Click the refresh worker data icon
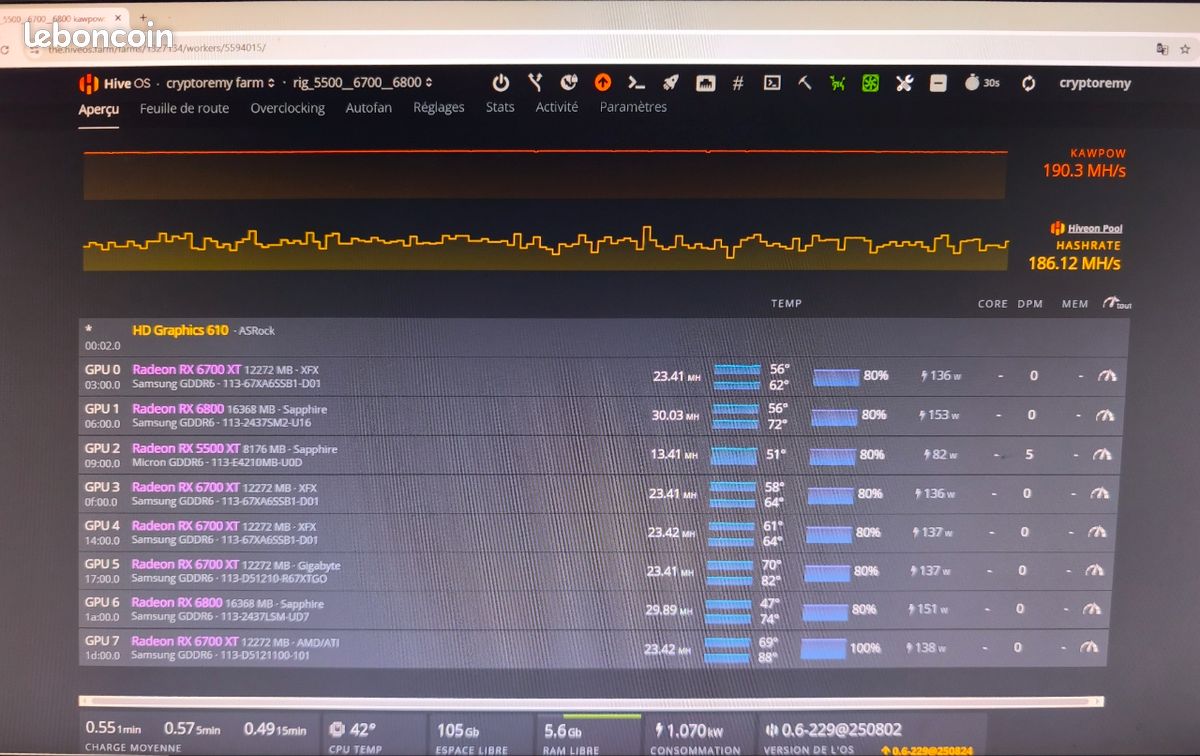 1029,83
